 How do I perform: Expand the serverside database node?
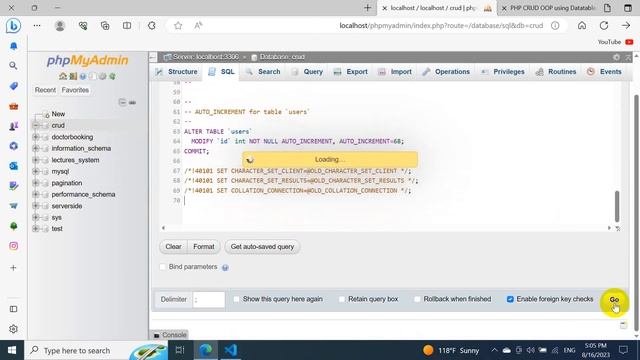tap(36, 206)
